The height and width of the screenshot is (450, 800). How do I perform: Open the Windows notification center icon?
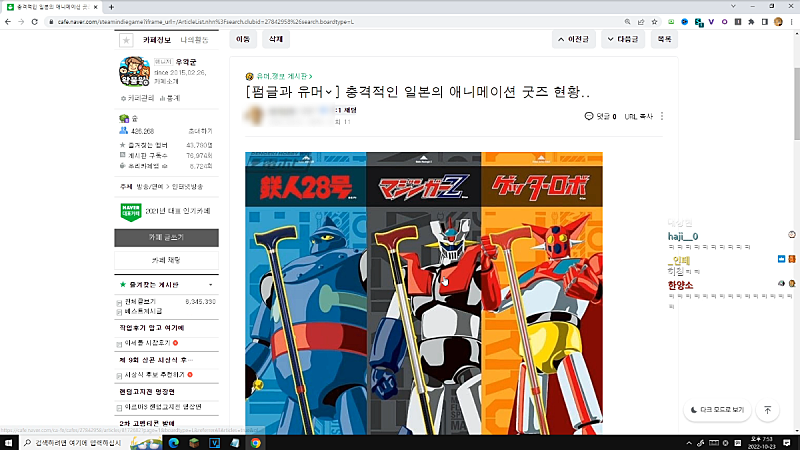click(x=787, y=442)
